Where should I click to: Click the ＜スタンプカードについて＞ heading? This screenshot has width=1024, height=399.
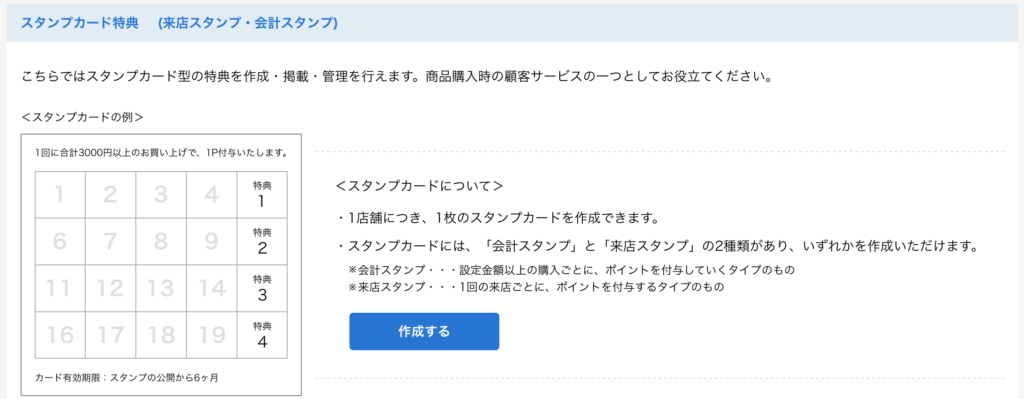tap(419, 185)
